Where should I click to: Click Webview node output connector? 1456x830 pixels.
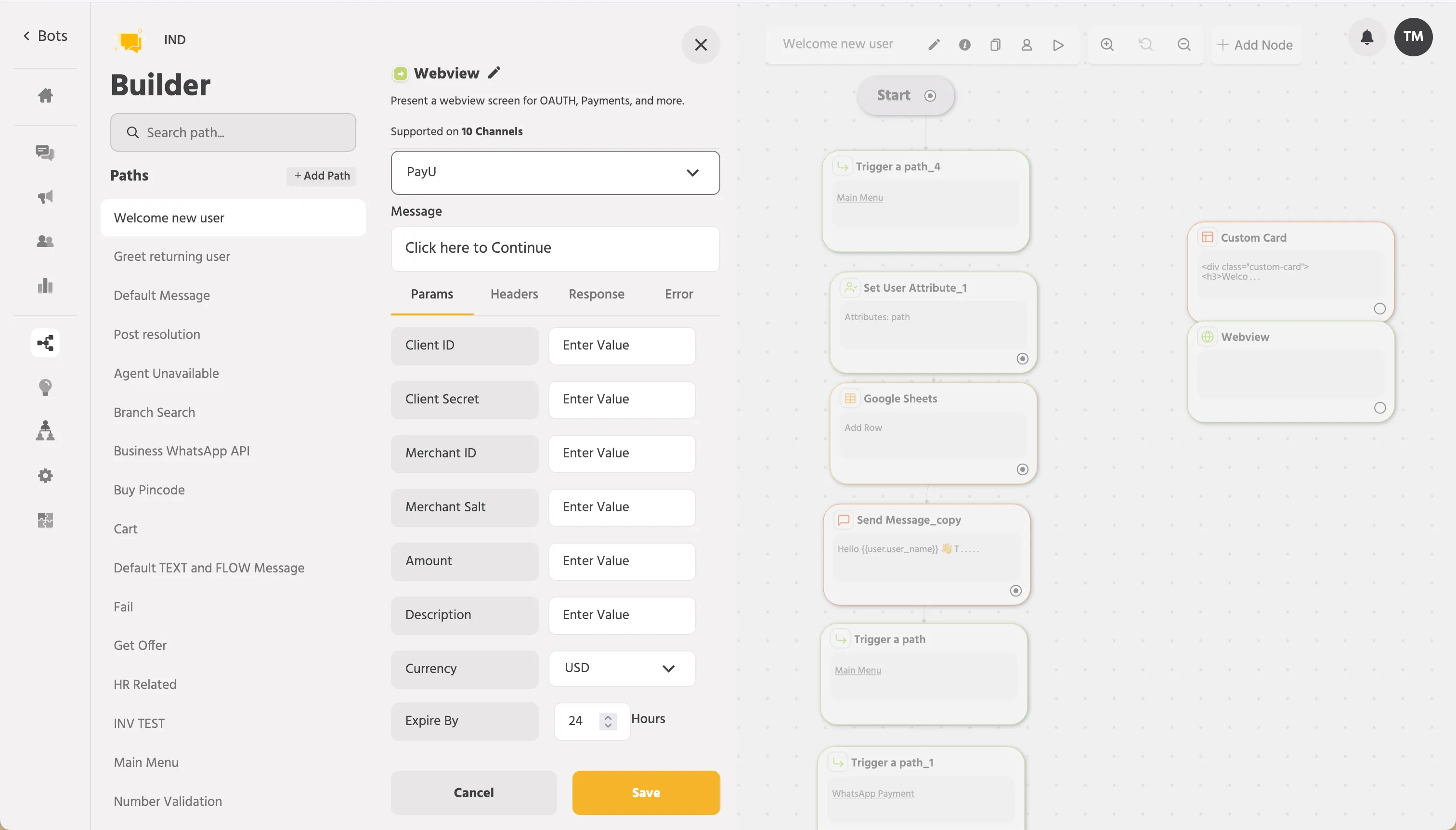[x=1379, y=408]
